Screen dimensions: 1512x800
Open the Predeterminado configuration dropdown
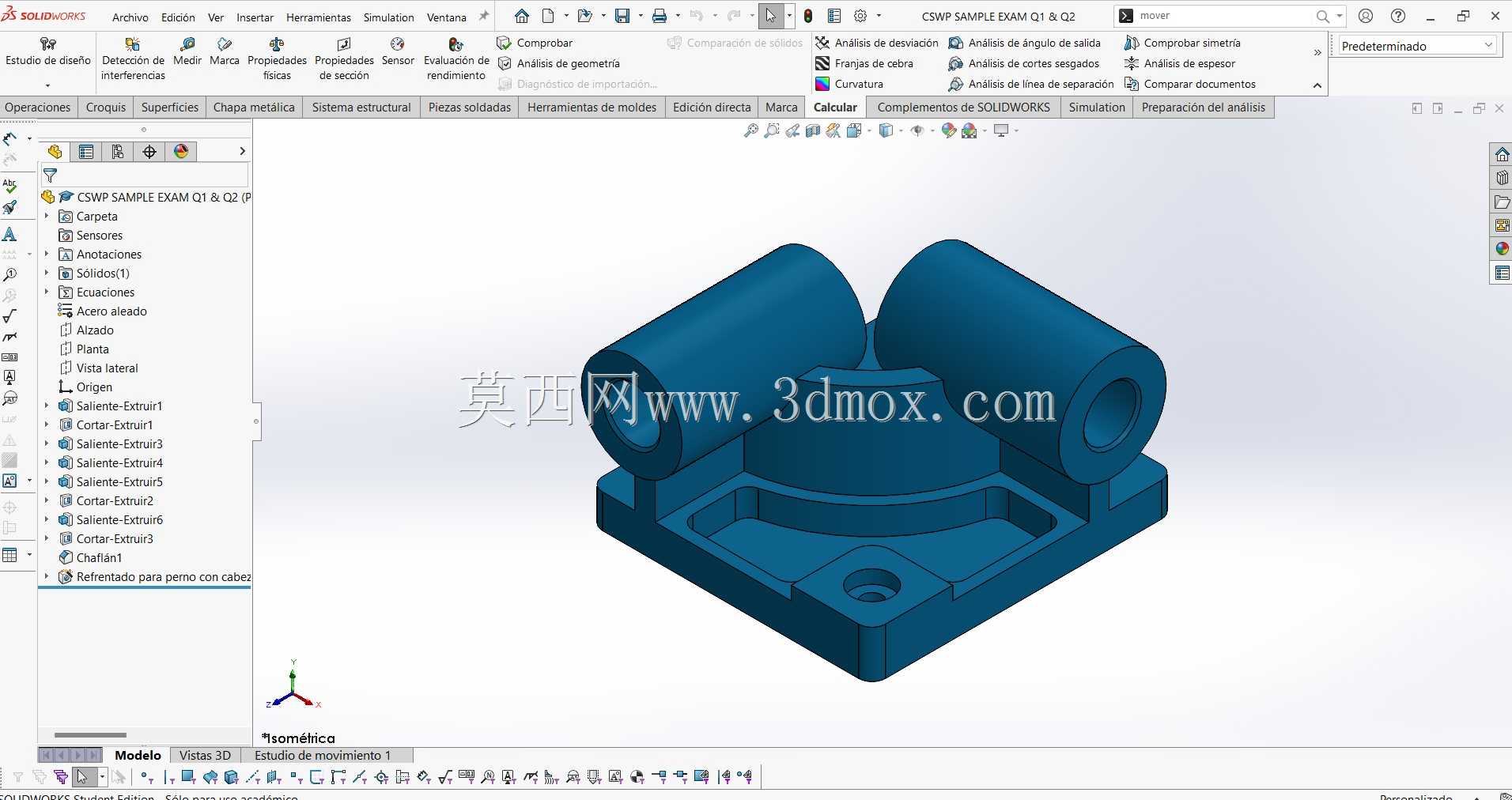(1417, 46)
